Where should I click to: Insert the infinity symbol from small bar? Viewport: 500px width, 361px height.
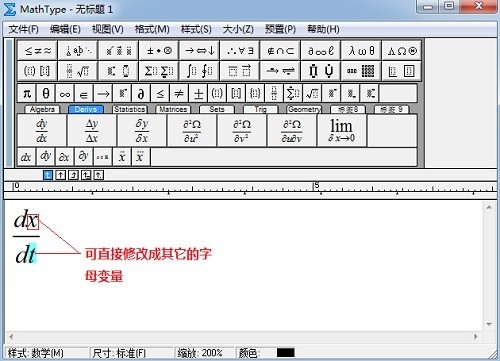(x=65, y=94)
